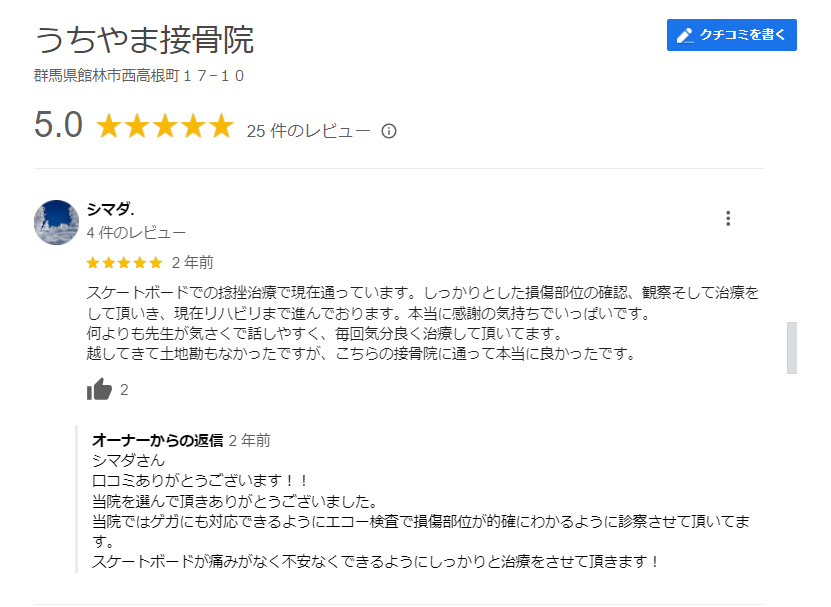The width and height of the screenshot is (831, 607).
Task: Click the vertical scrollbar thumb
Action: coord(792,347)
